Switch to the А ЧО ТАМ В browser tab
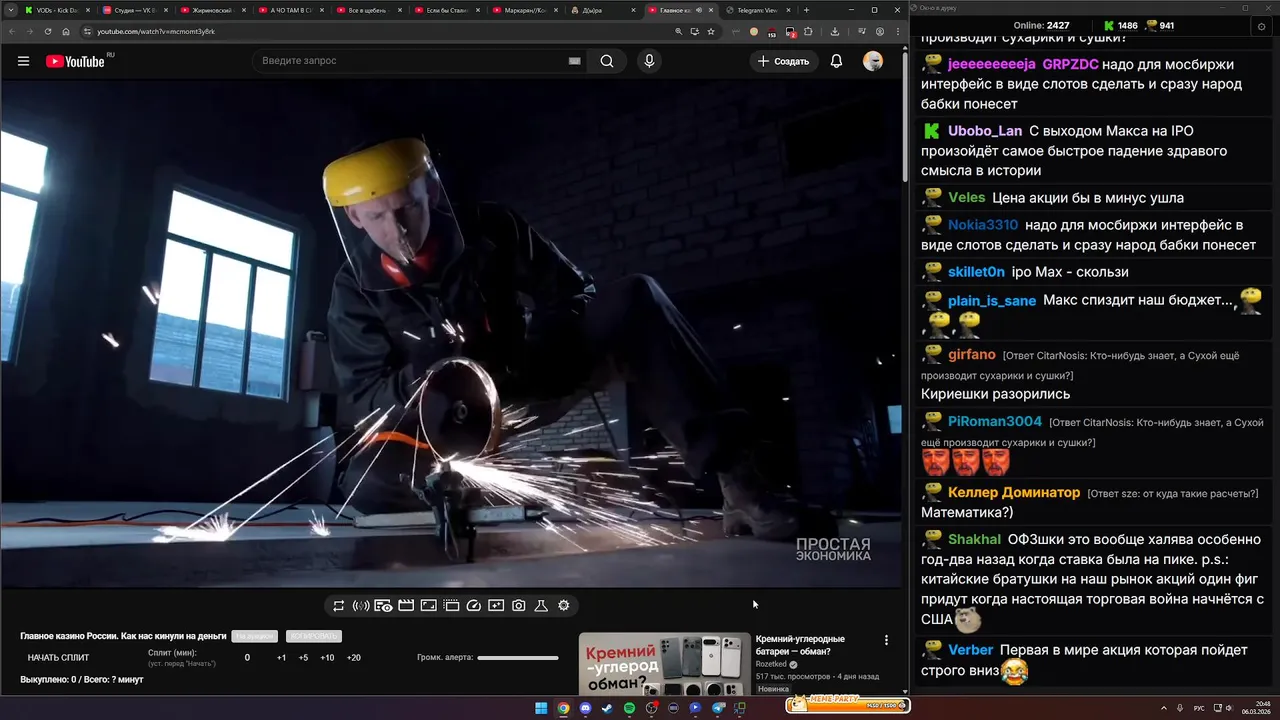1280x720 pixels. 290,10
